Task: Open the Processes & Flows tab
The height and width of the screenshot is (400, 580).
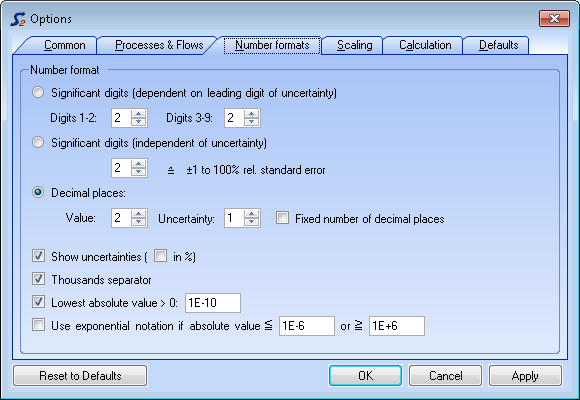Action: 159,45
